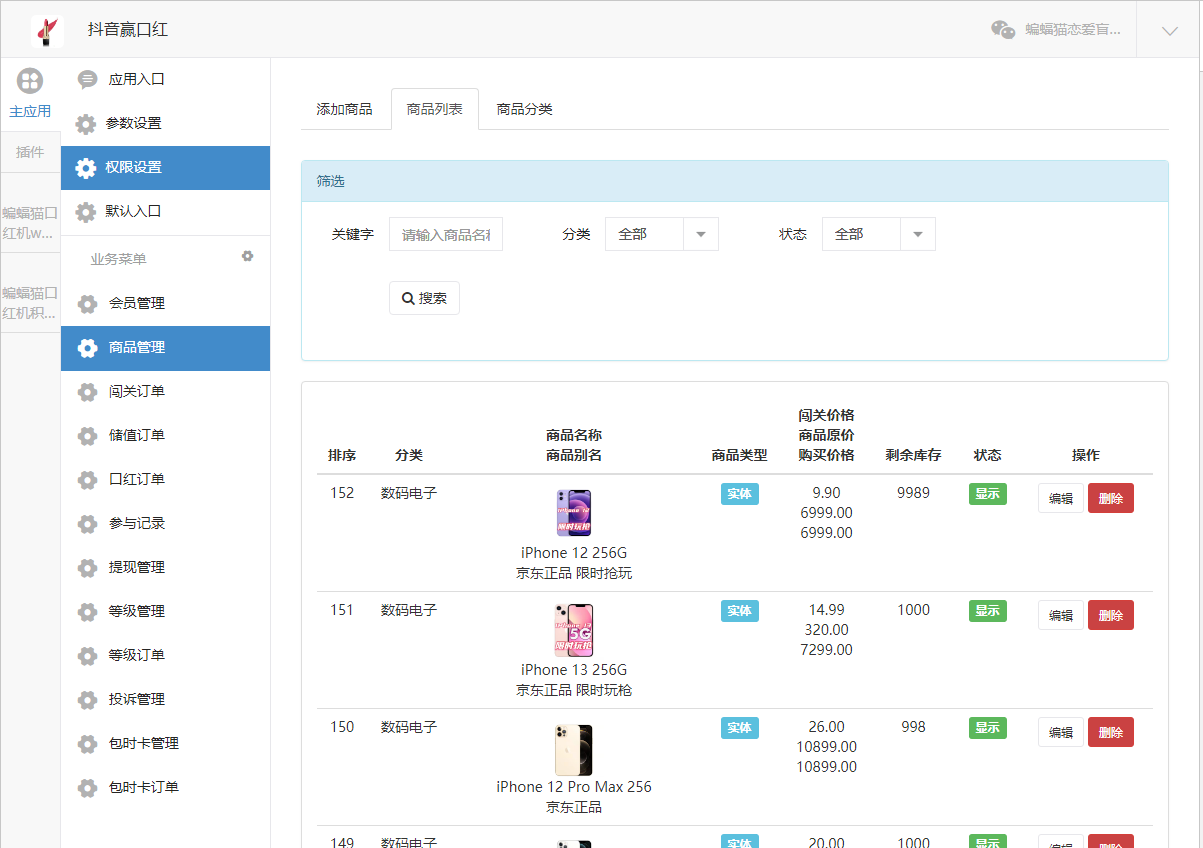The image size is (1203, 848).
Task: Click the gear icon beside 参数设置
Action: coord(87,124)
